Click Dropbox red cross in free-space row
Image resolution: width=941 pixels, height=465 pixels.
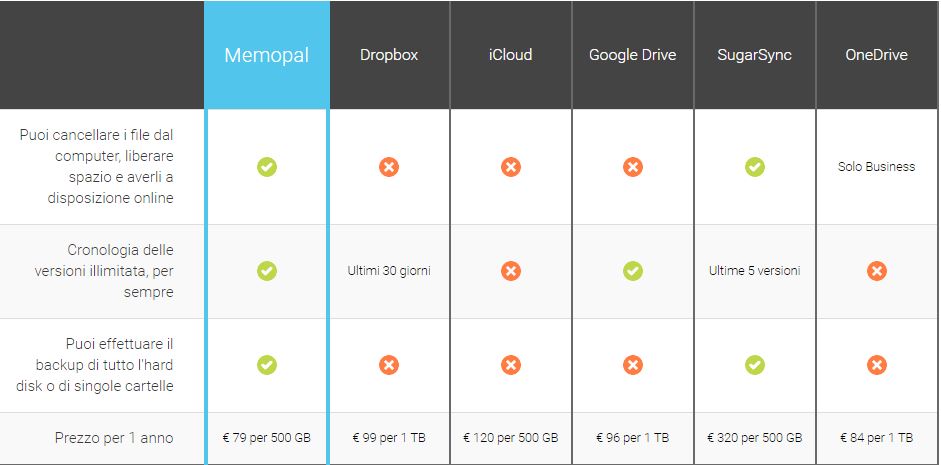[389, 167]
